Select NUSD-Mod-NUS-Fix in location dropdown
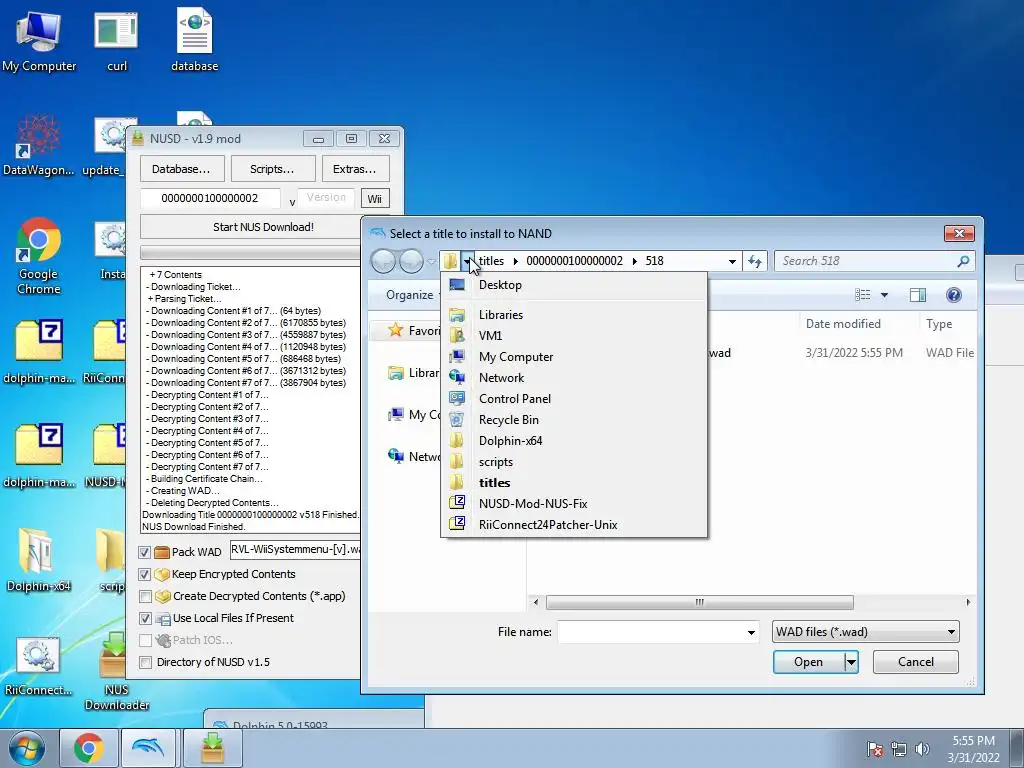The width and height of the screenshot is (1024, 768). [574, 504]
